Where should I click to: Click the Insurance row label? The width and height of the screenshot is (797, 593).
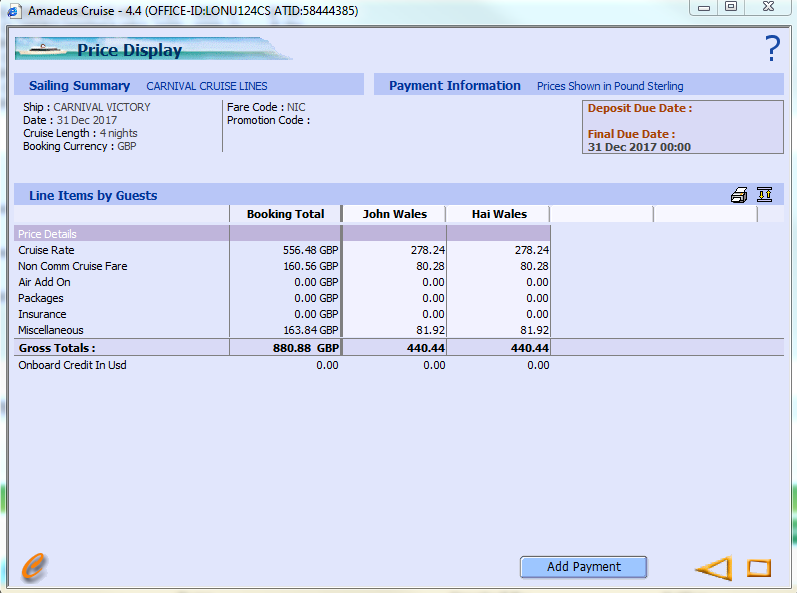tap(42, 314)
